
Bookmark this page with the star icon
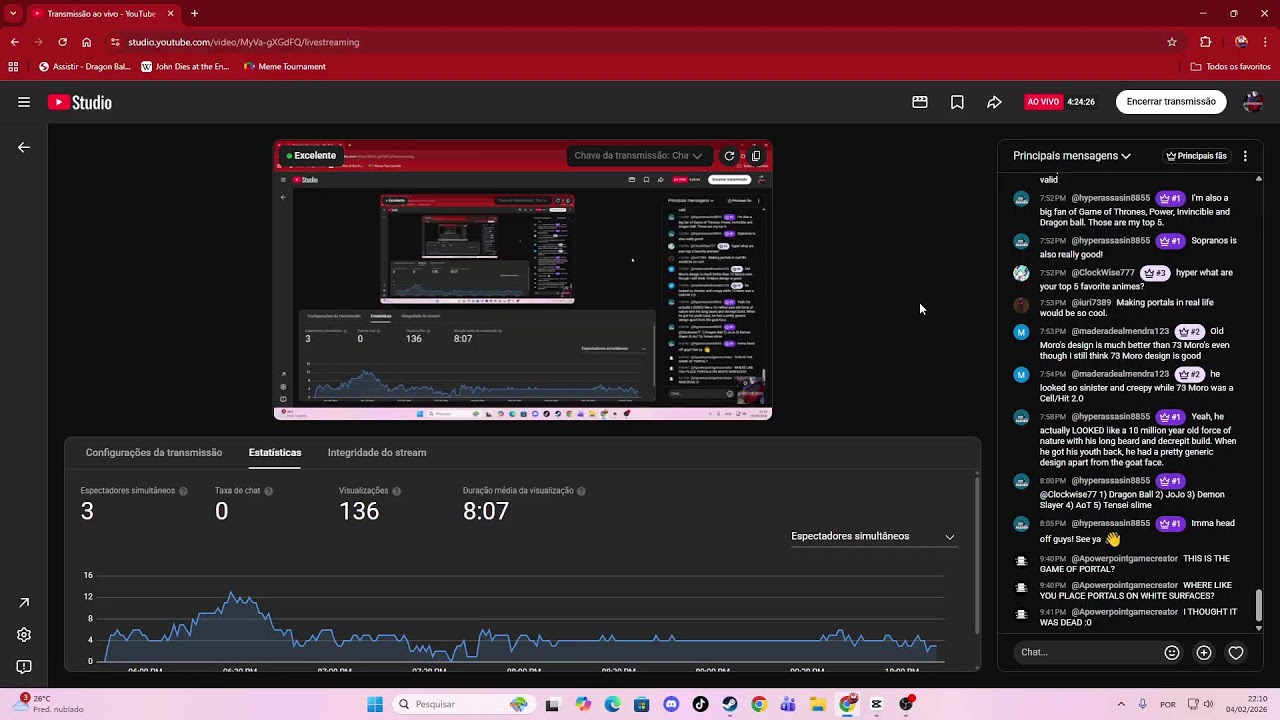click(1172, 42)
